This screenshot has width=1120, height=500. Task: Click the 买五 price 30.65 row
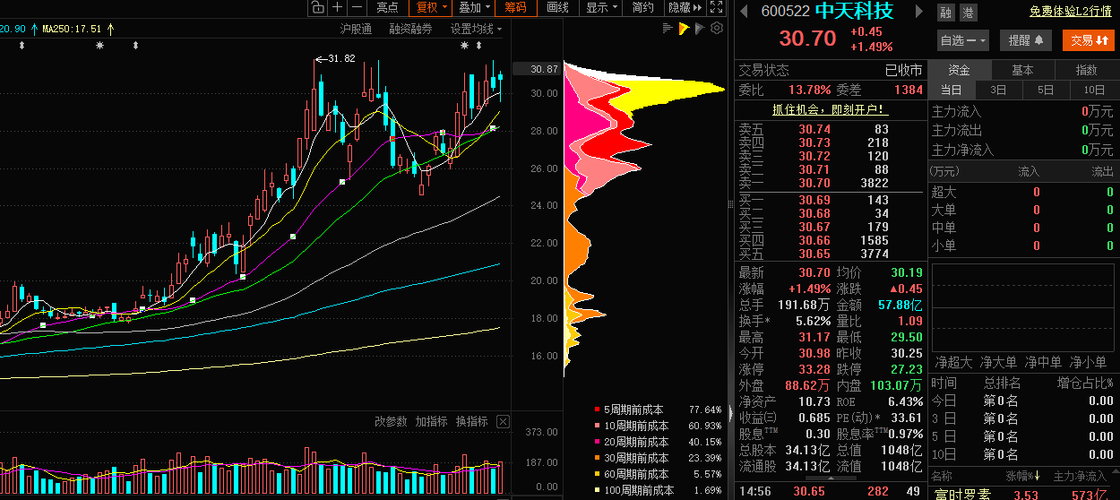pos(830,254)
